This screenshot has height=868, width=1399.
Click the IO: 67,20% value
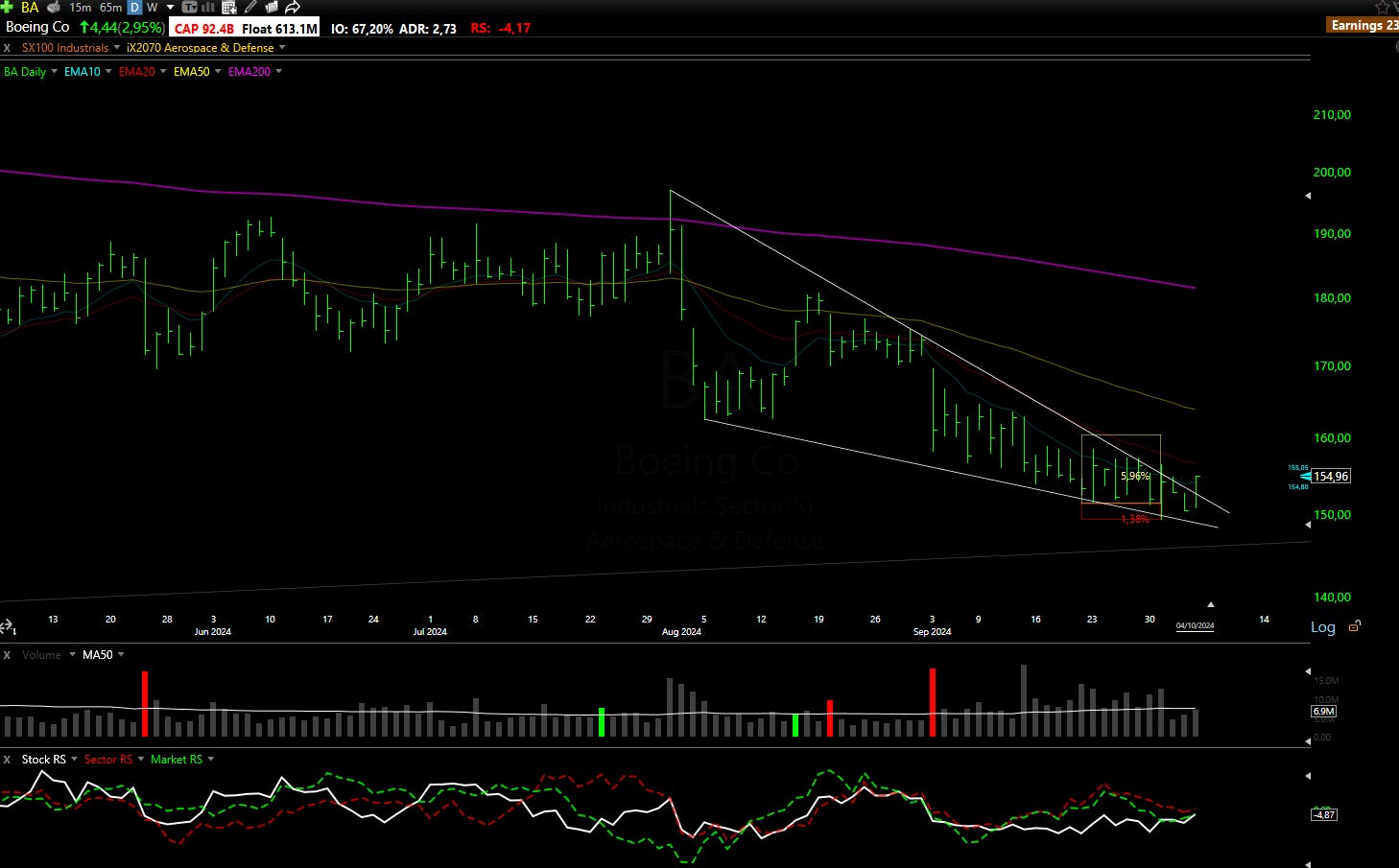pos(362,29)
